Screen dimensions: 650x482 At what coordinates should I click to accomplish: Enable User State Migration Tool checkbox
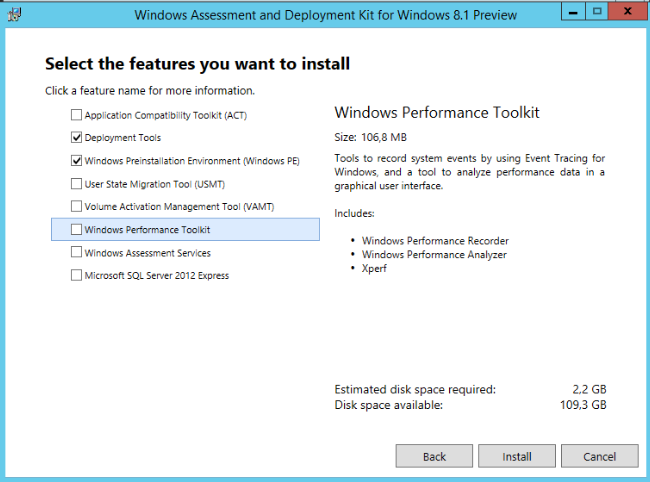tap(77, 184)
